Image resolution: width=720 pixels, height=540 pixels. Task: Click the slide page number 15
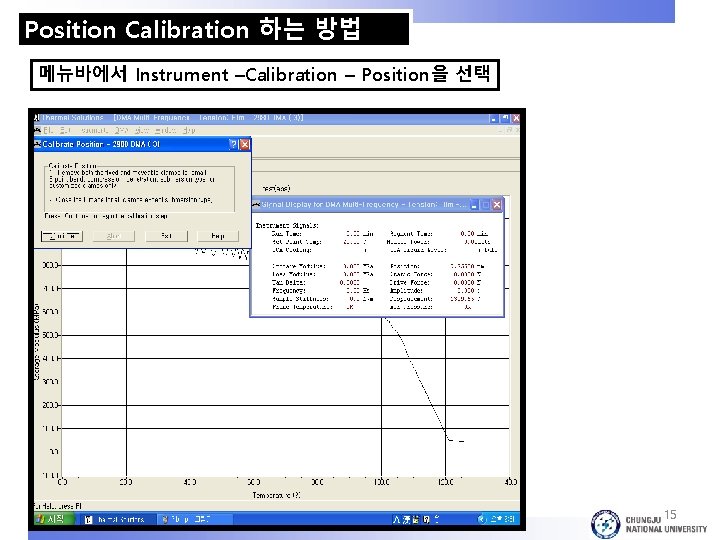[670, 514]
